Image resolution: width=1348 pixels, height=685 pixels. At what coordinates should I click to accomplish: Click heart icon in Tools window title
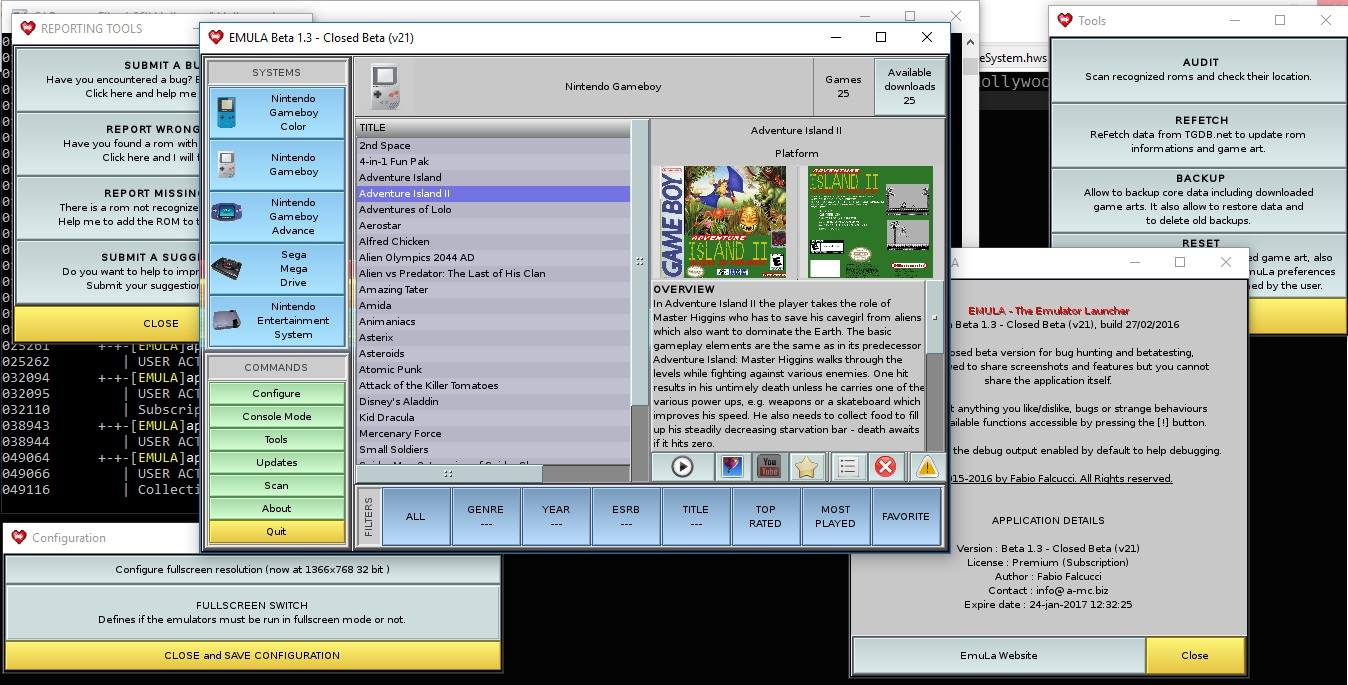(1065, 20)
